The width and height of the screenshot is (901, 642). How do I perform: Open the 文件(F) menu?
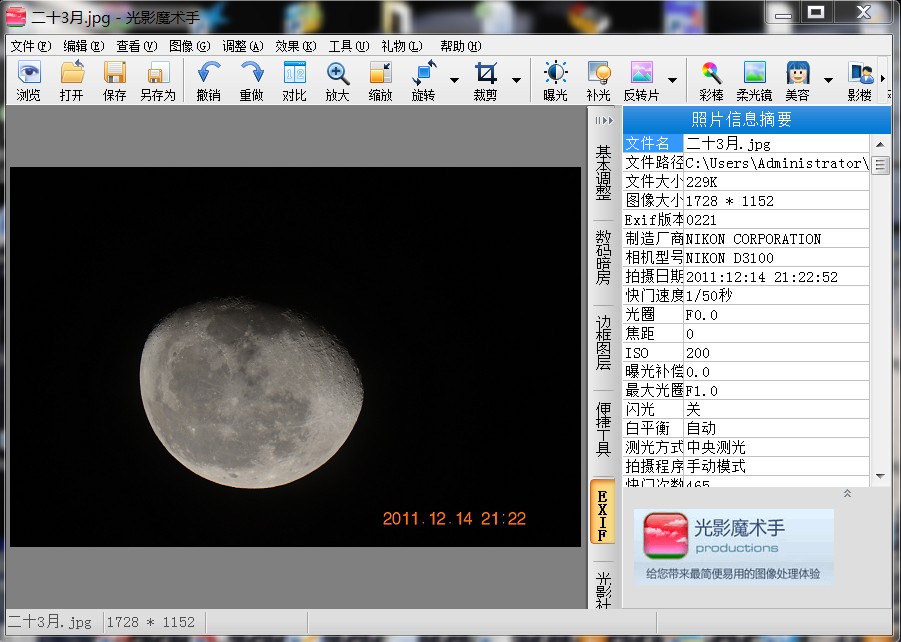(31, 46)
